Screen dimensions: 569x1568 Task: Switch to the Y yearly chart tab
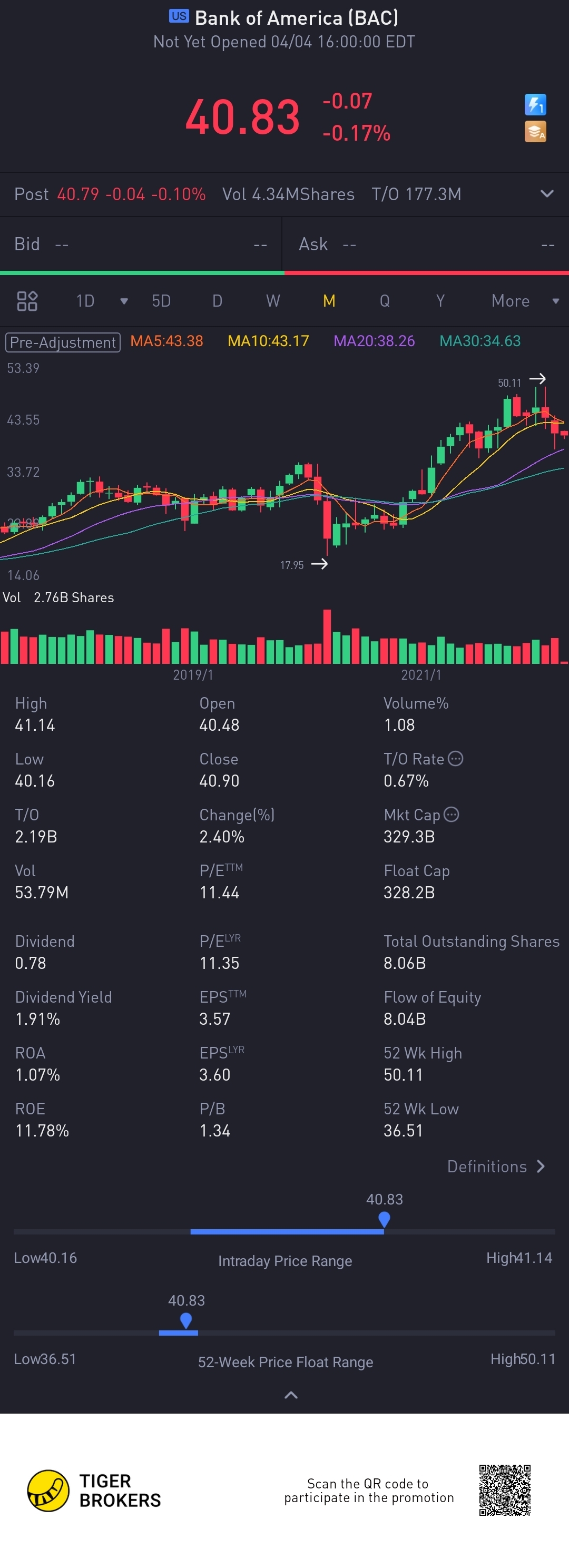pos(440,301)
